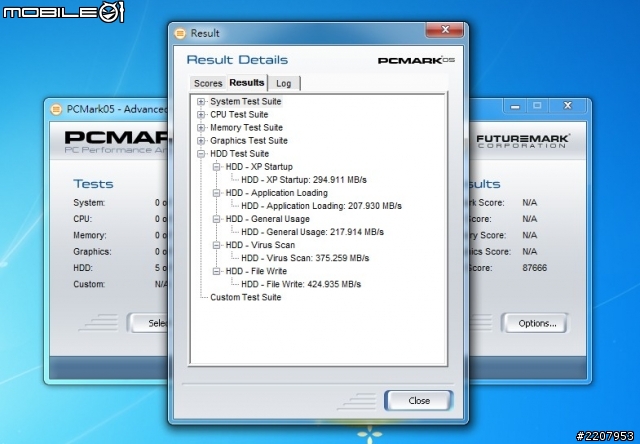Maximize the PCMark05 Advanced window
The width and height of the screenshot is (640, 444).
click(x=537, y=106)
